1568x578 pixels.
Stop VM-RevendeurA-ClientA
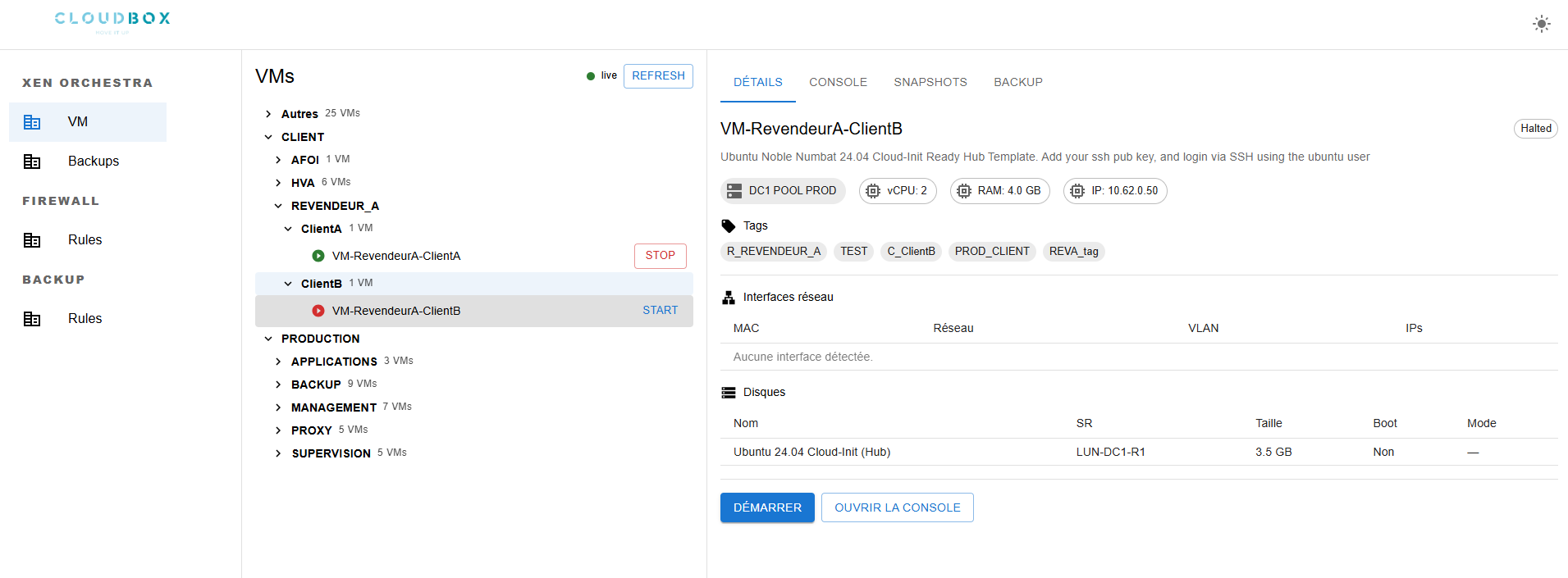pos(660,256)
